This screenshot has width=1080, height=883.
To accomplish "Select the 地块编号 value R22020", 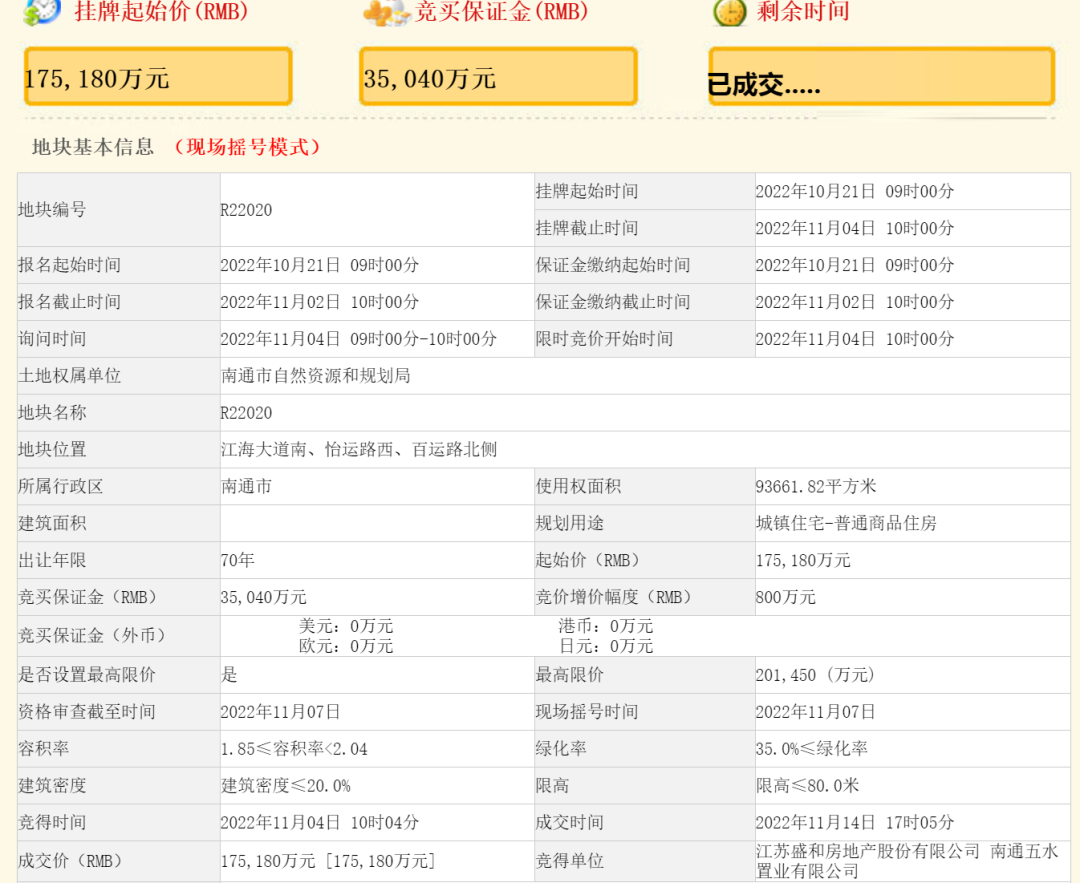I will click(x=246, y=210).
